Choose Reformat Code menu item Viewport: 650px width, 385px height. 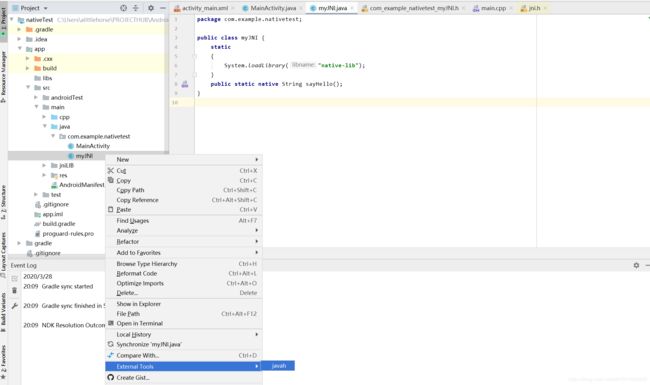click(x=184, y=274)
